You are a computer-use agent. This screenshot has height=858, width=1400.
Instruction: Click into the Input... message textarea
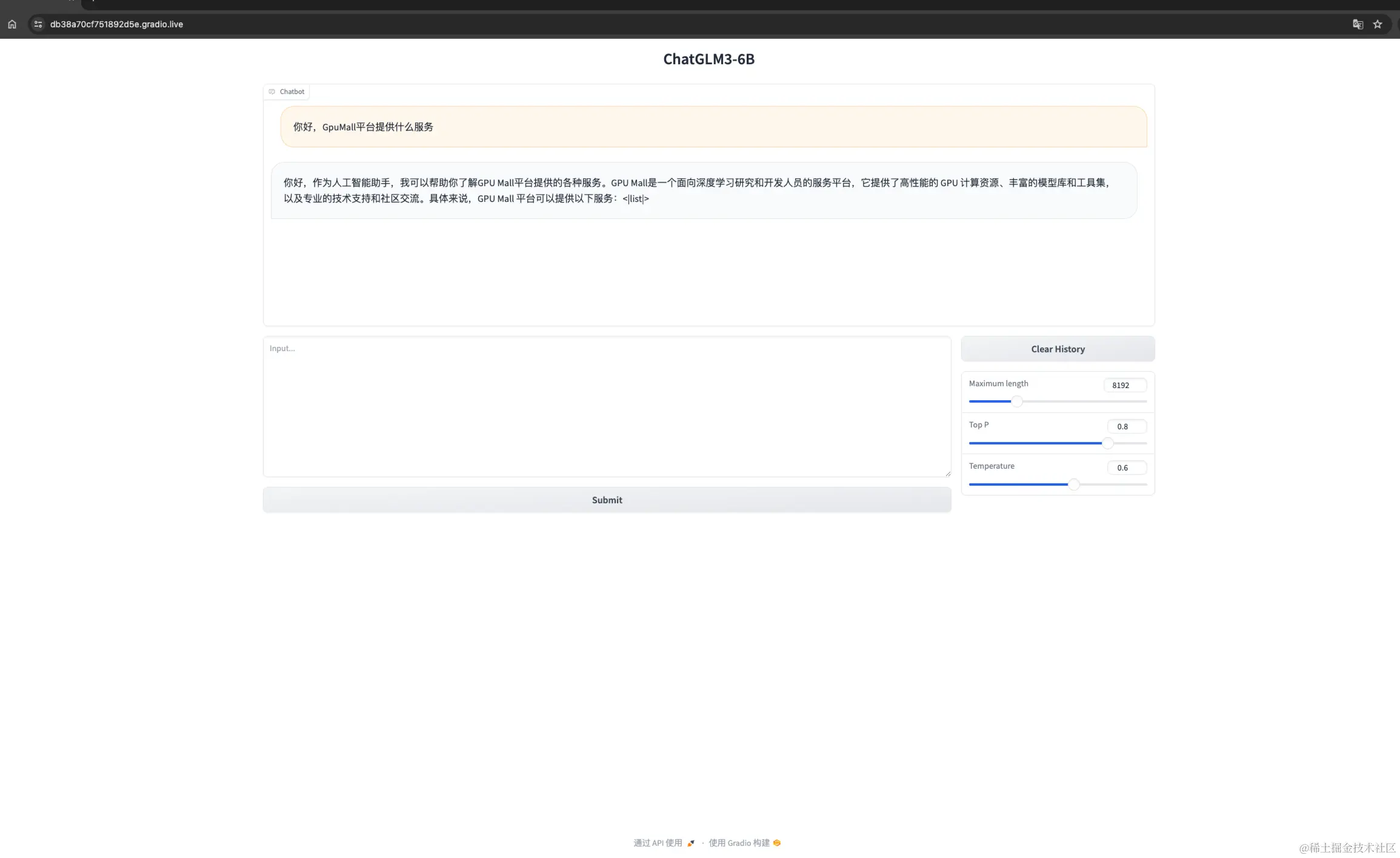click(x=606, y=406)
